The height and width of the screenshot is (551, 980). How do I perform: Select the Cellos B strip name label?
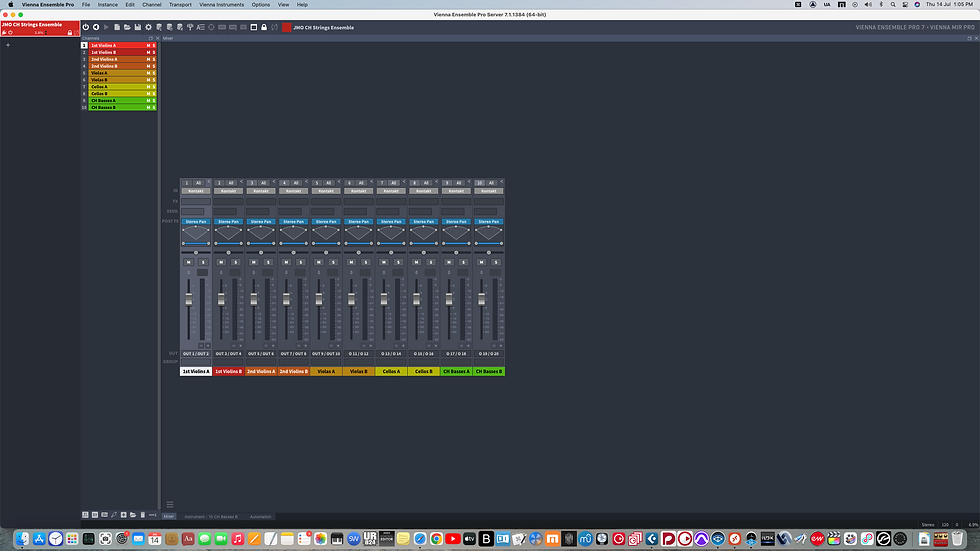tap(424, 371)
